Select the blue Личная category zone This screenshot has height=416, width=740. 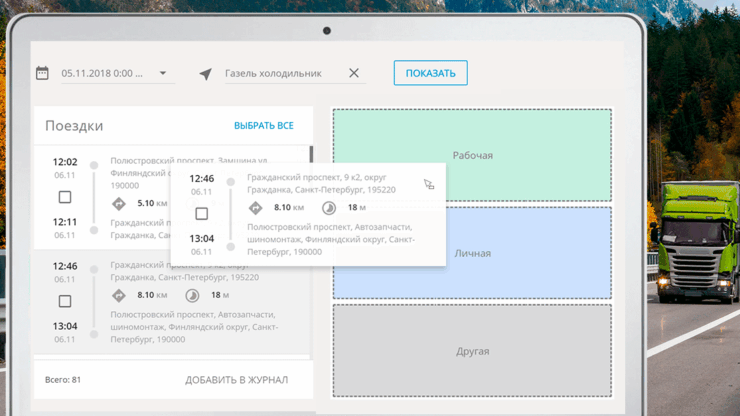tap(472, 253)
